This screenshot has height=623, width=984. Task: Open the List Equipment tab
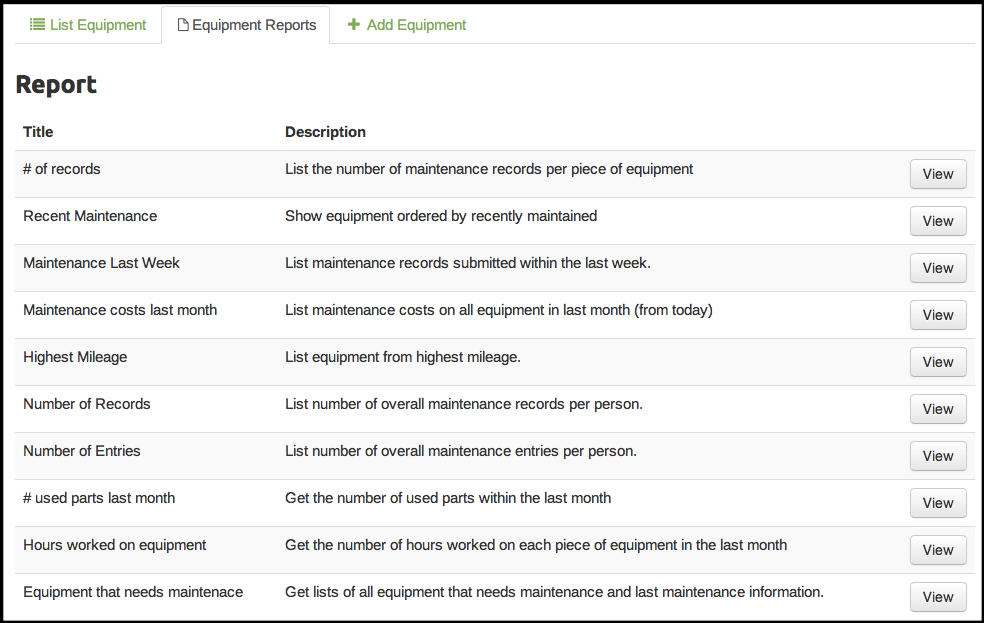pos(88,25)
